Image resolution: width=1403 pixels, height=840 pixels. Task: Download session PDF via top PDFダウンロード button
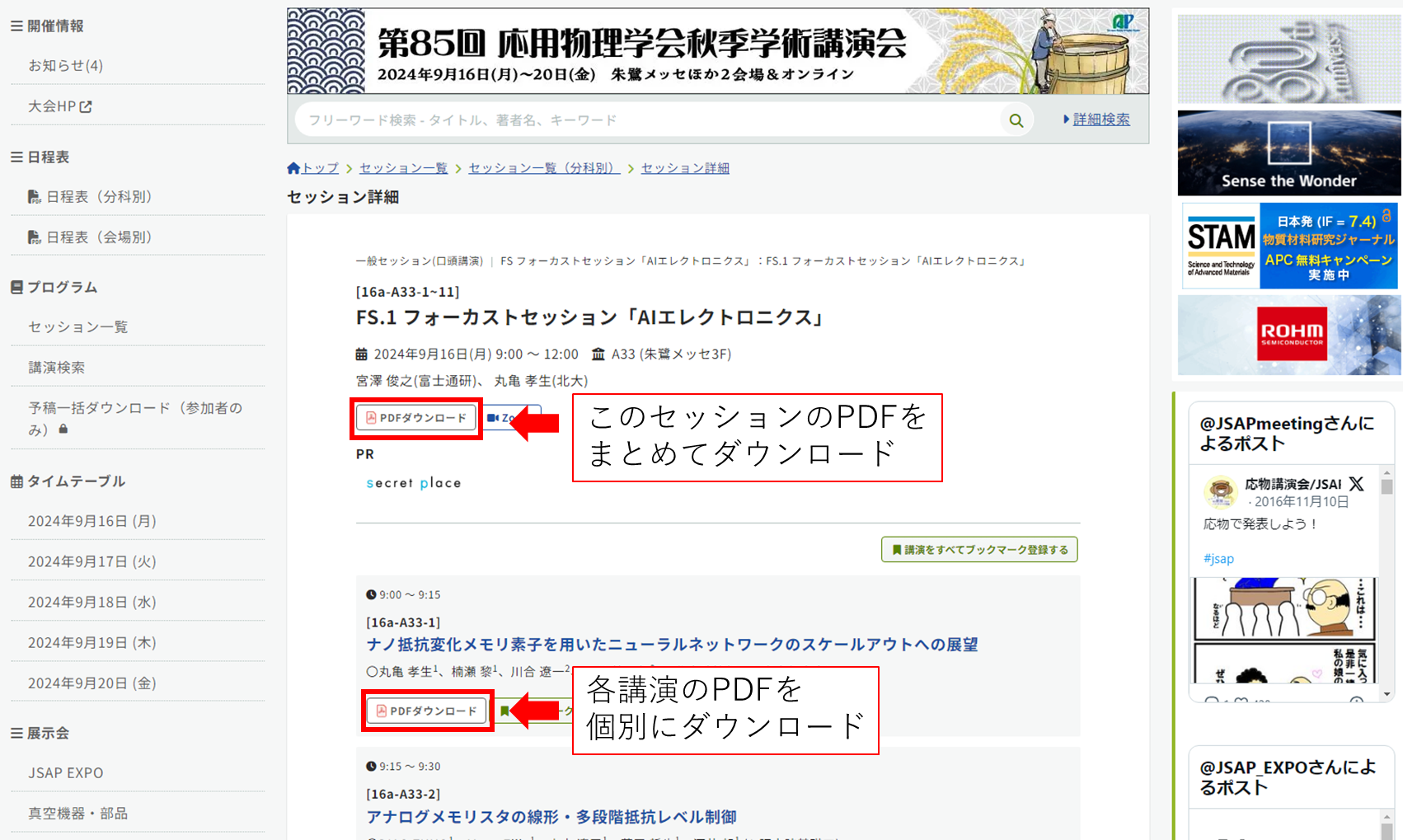[416, 418]
